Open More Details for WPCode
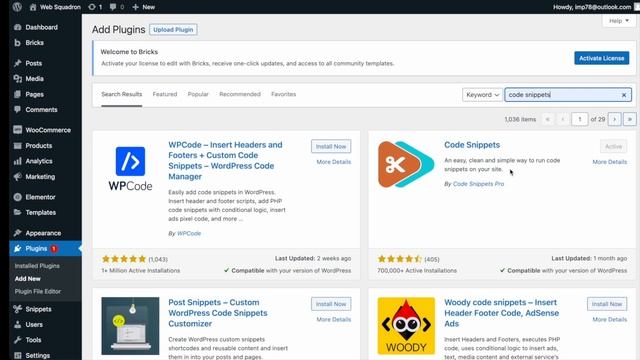 [x=334, y=162]
